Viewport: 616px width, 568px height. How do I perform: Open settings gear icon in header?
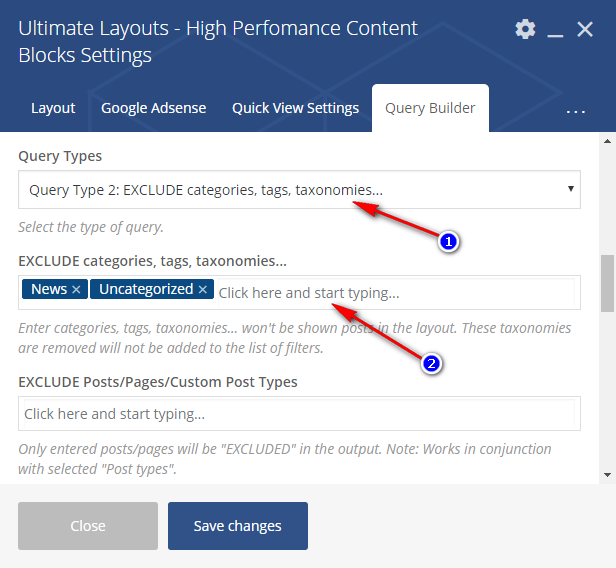click(x=525, y=29)
